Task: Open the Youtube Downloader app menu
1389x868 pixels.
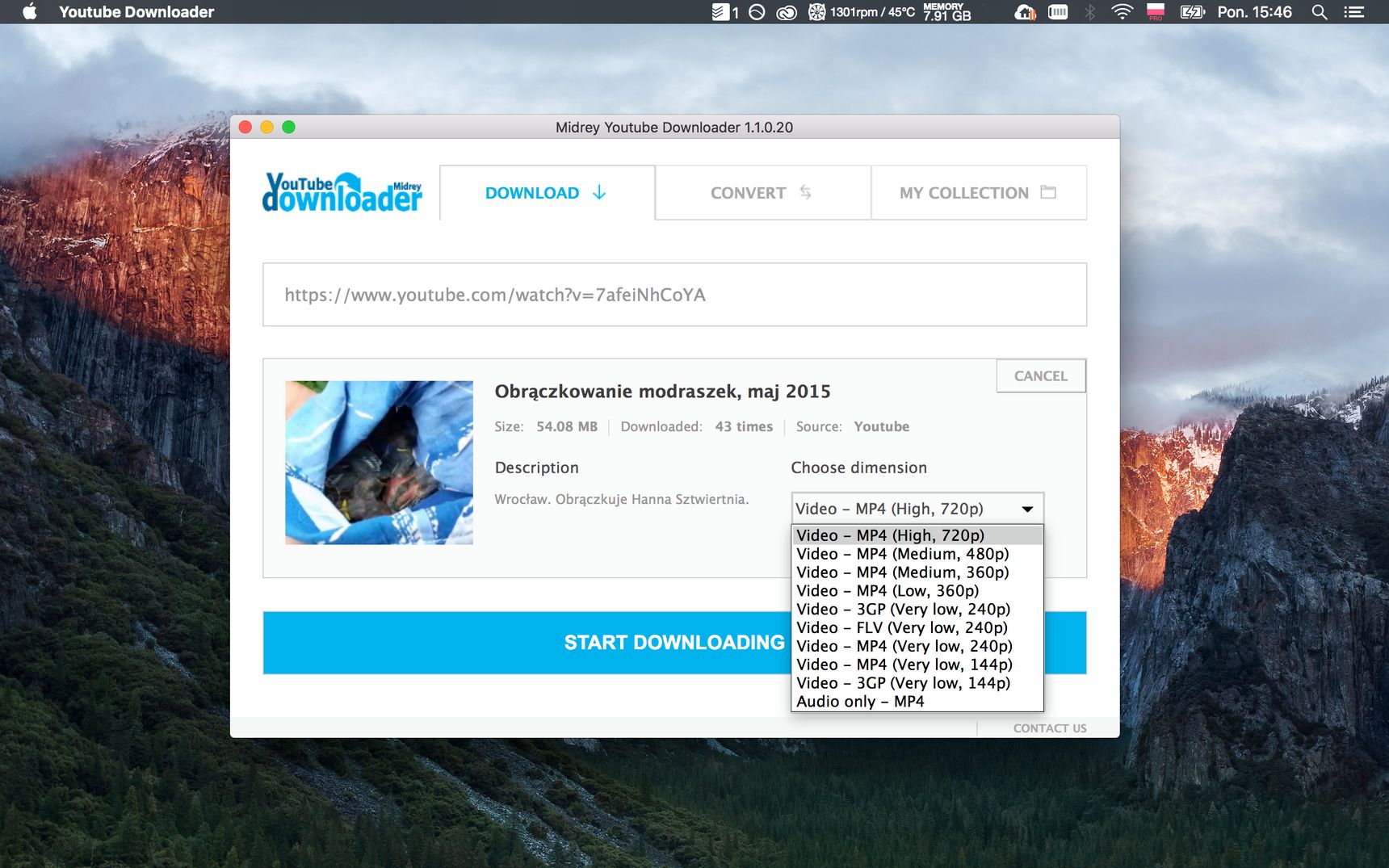Action: point(136,11)
